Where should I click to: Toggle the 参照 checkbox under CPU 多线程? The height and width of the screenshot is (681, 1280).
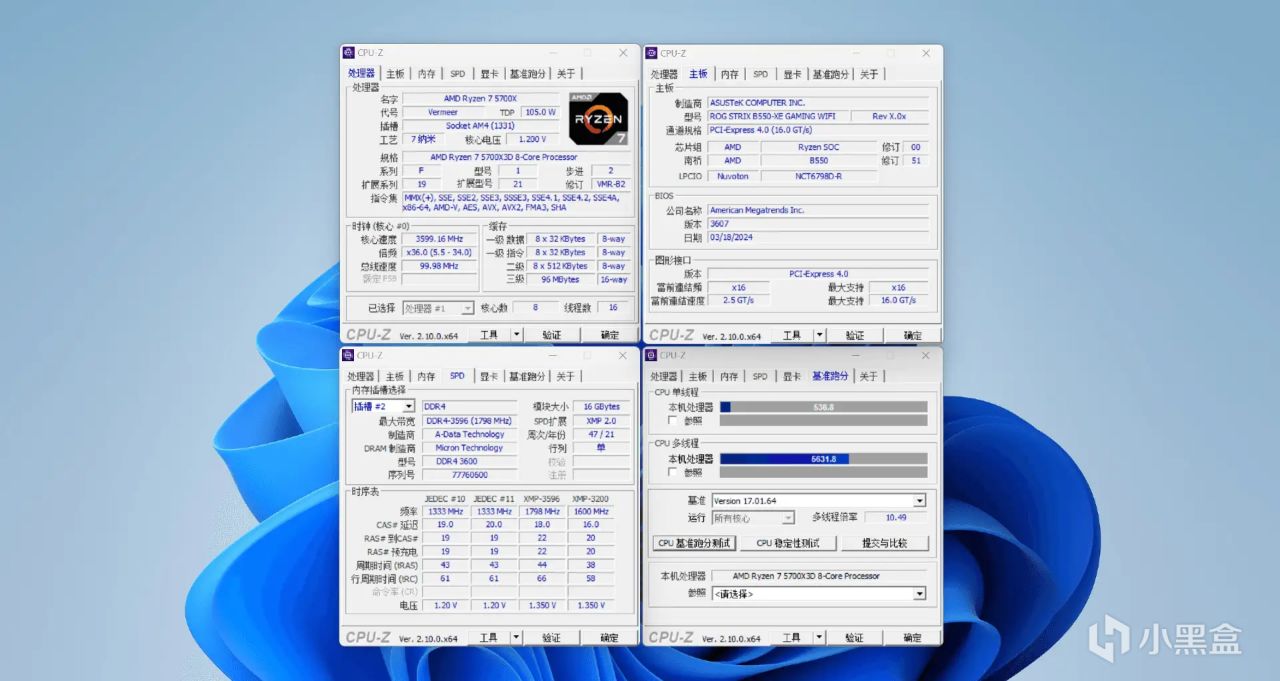pyautogui.click(x=673, y=472)
